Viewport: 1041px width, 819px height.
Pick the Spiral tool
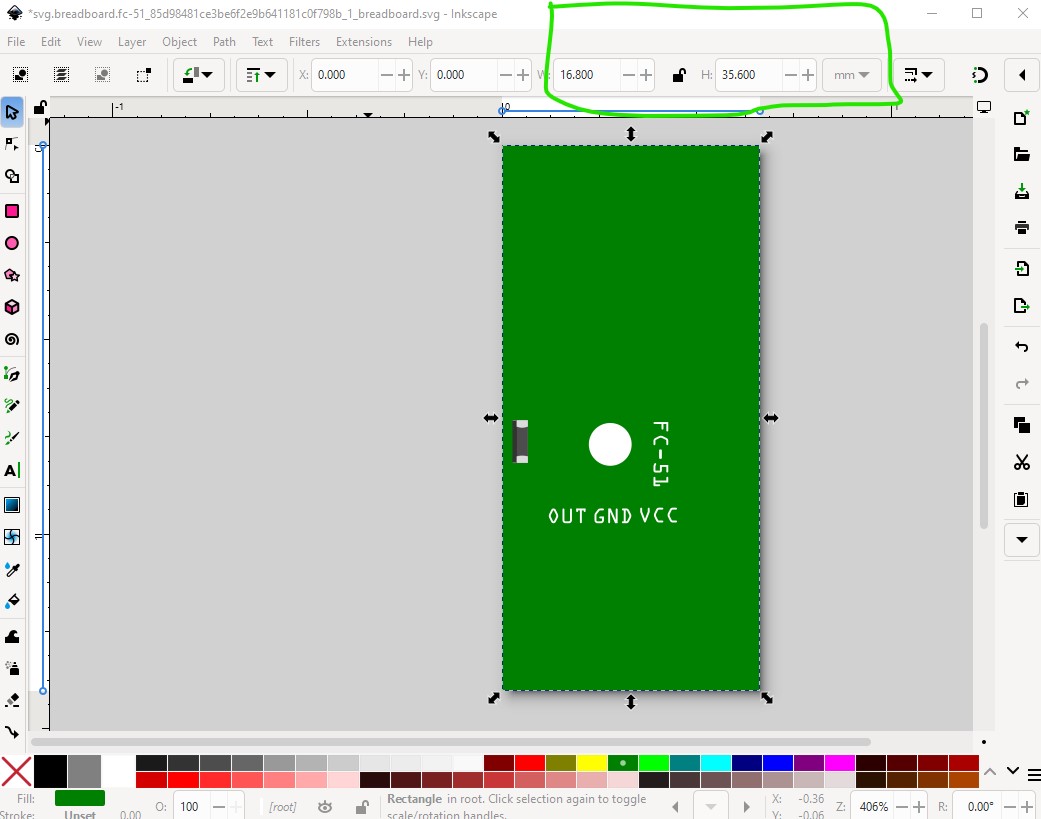tap(12, 339)
